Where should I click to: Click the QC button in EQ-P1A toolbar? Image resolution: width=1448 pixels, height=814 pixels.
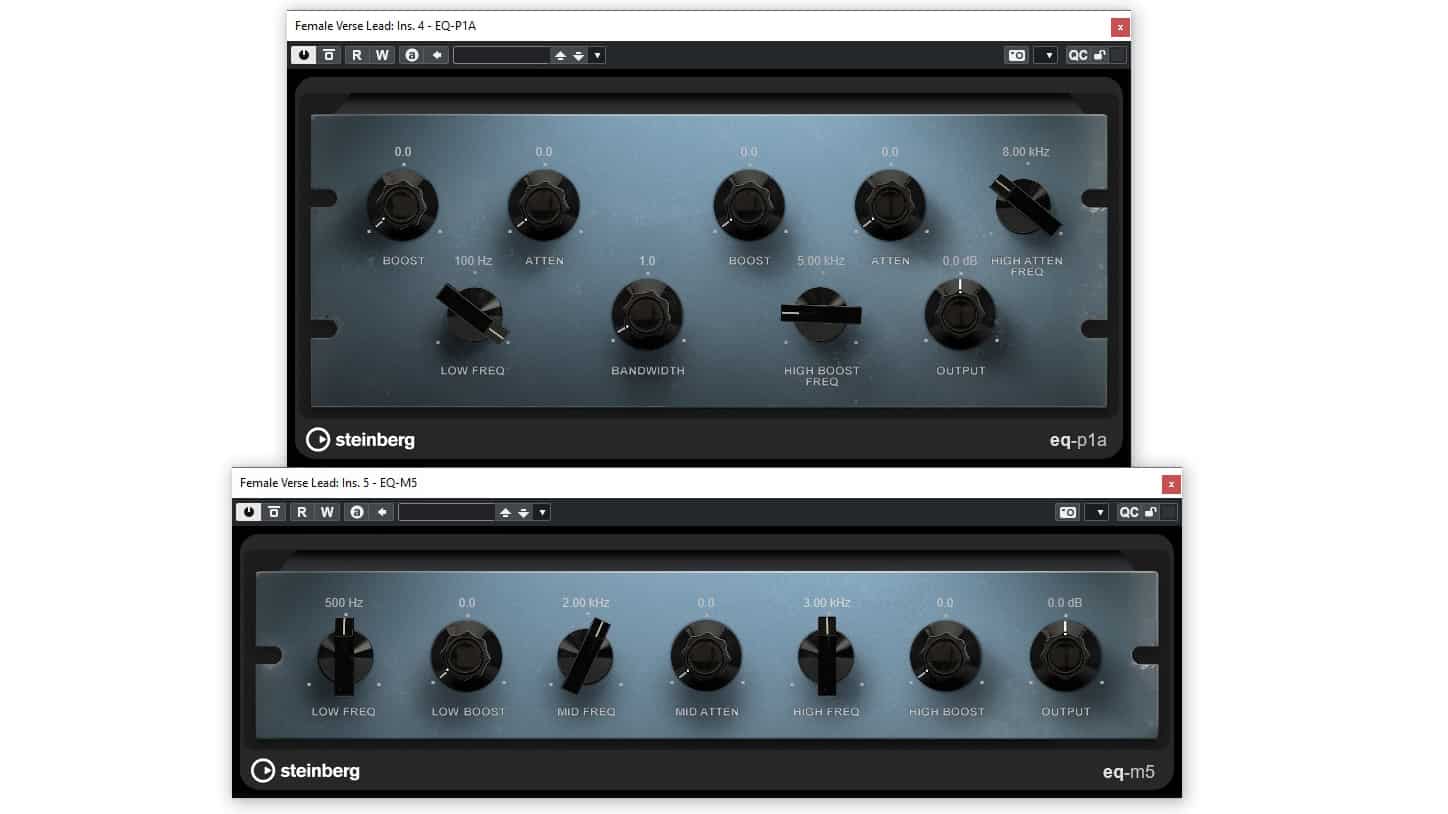[1077, 55]
